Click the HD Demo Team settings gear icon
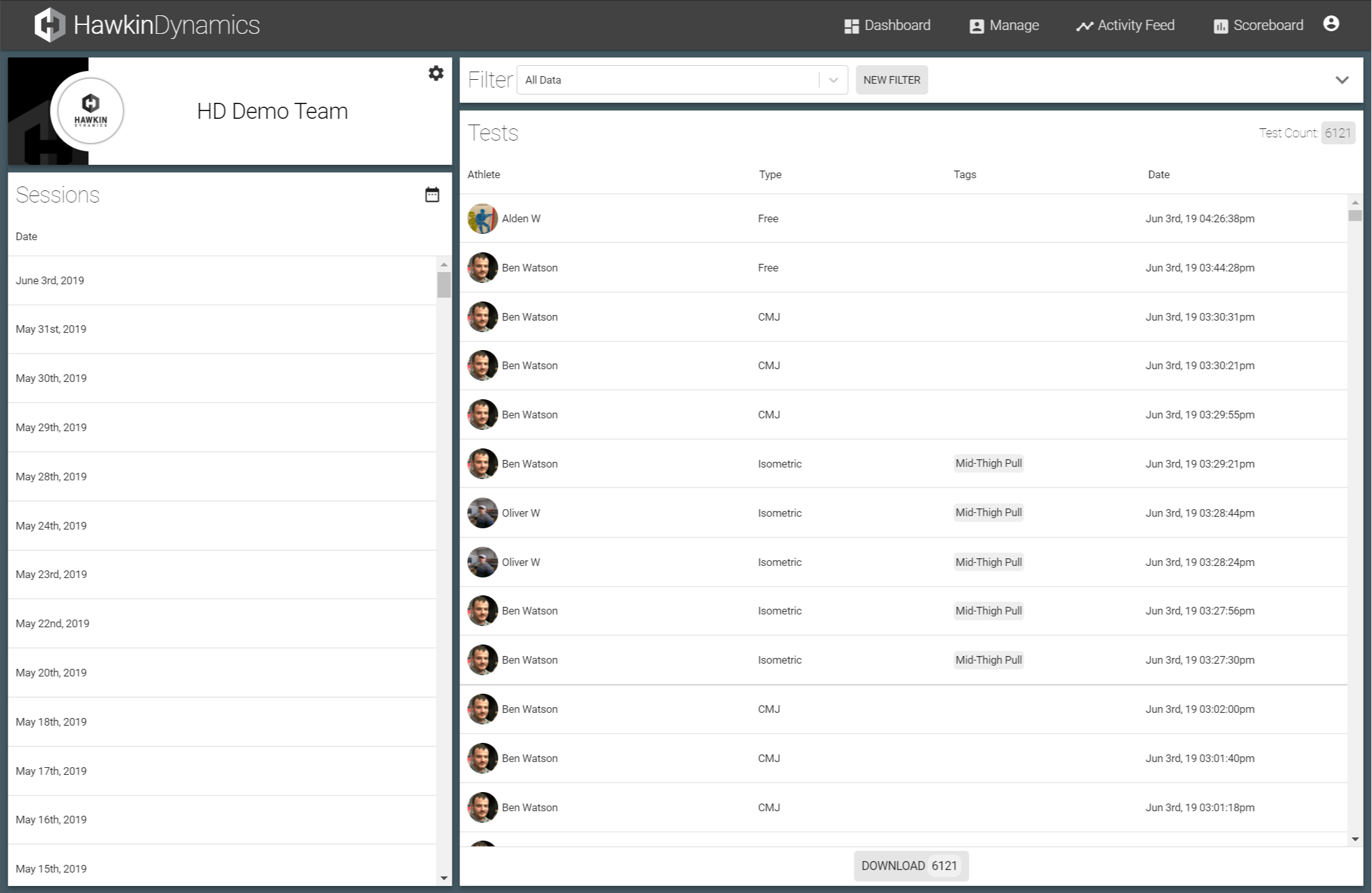The height and width of the screenshot is (893, 1372). click(x=436, y=73)
